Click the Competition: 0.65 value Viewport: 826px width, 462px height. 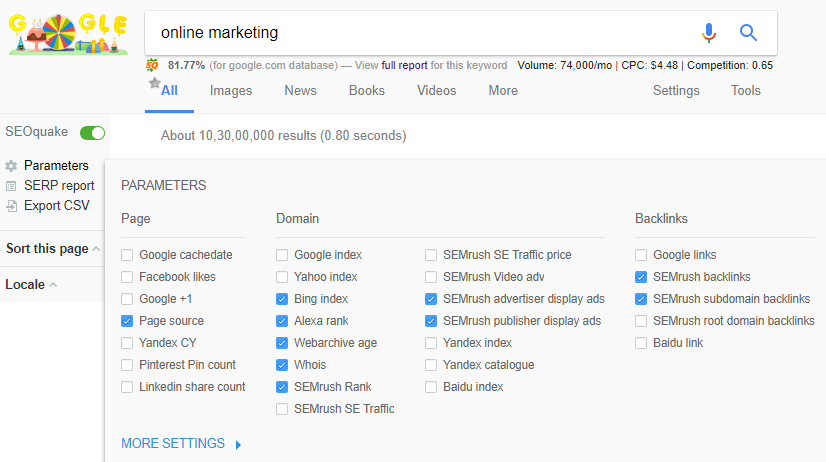tap(730, 65)
